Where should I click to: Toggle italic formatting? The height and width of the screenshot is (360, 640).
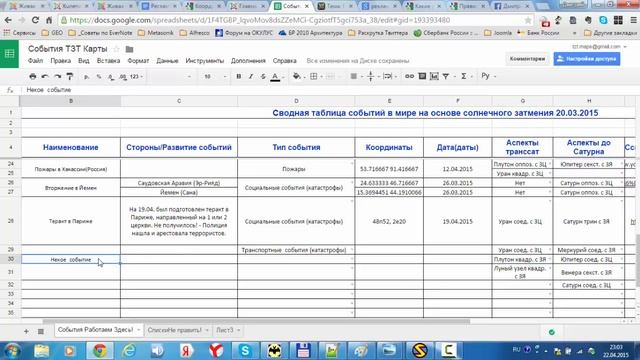pos(251,76)
